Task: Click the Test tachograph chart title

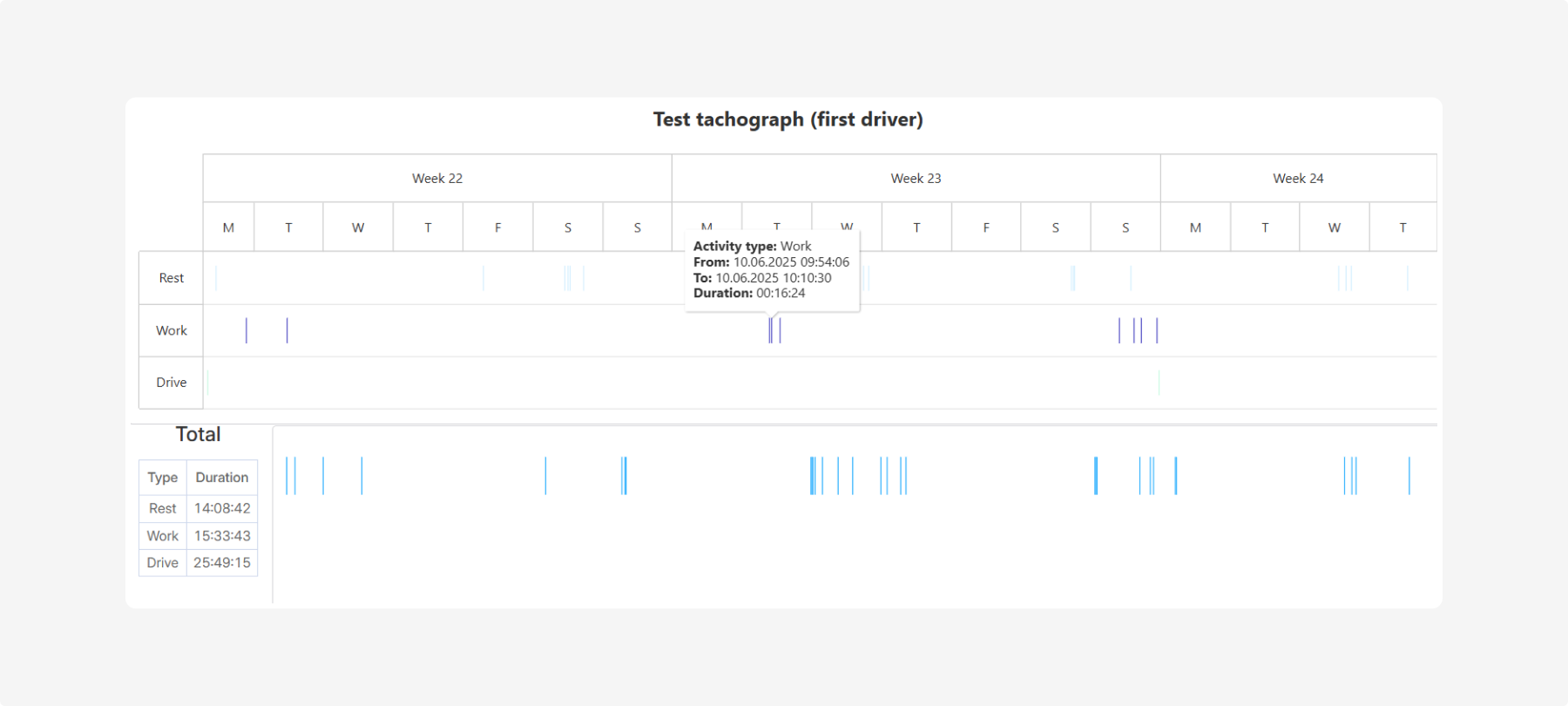Action: pos(787,119)
